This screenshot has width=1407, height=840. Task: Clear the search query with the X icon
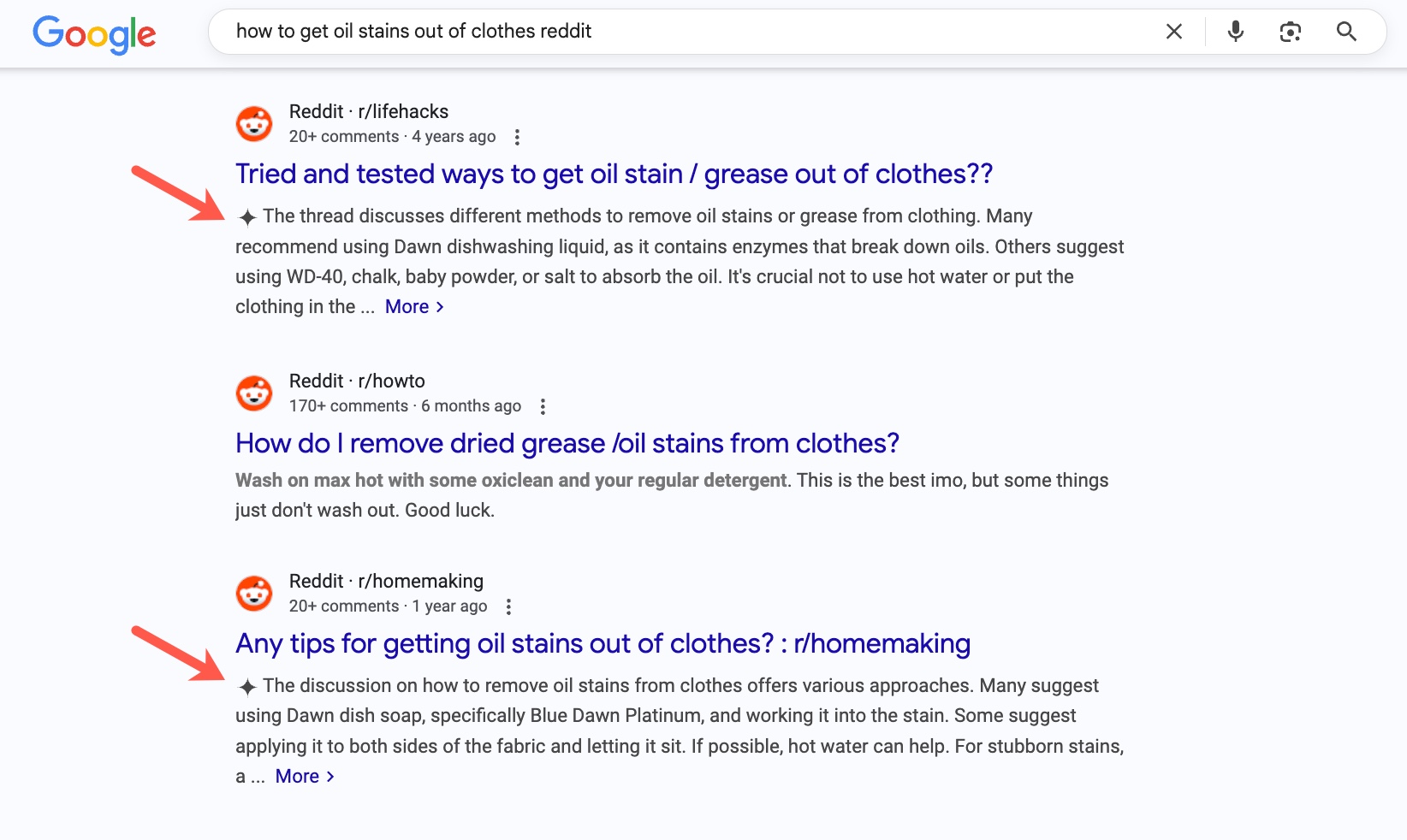tap(1173, 32)
